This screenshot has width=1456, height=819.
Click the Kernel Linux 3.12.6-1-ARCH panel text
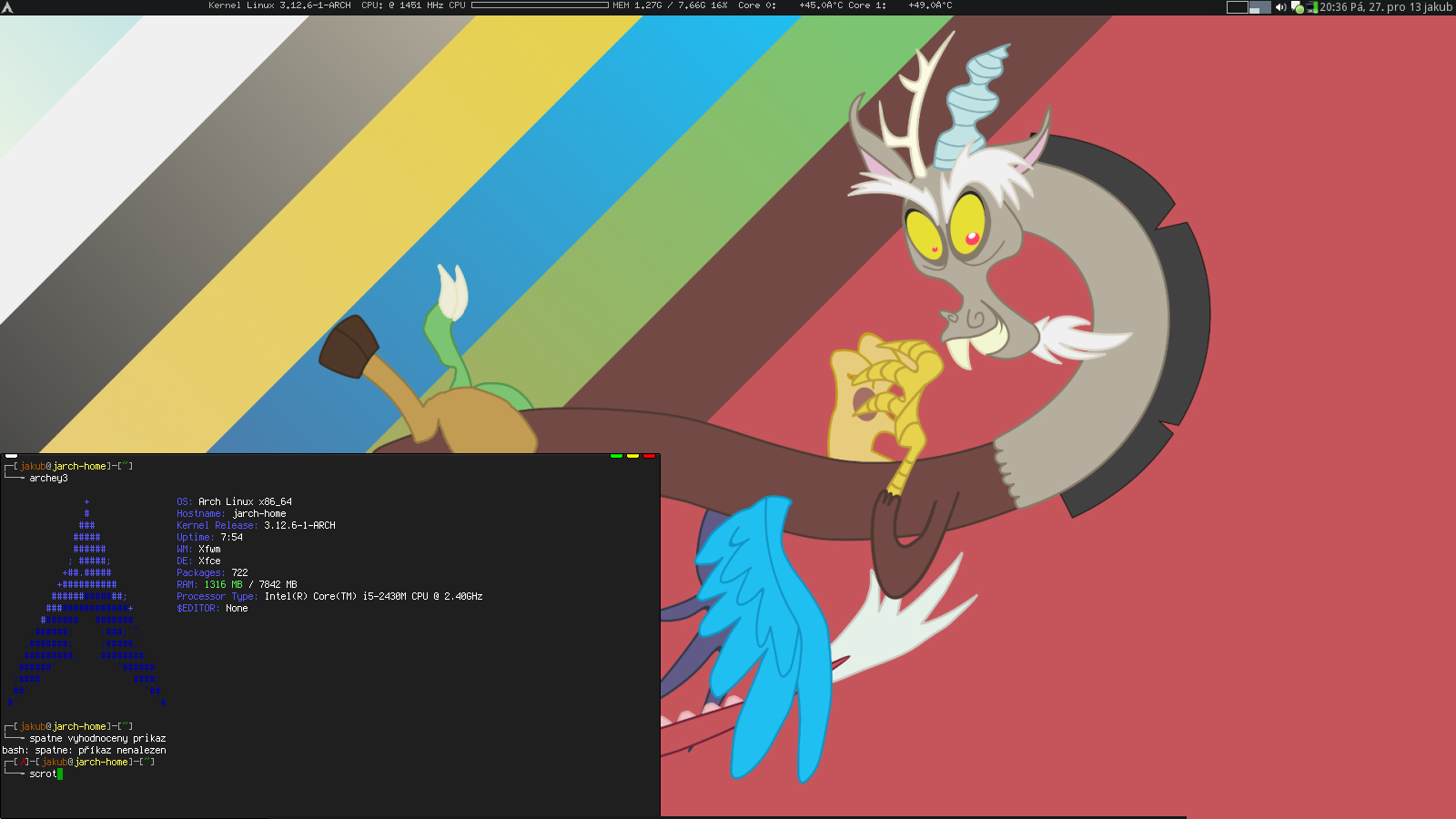point(279,5)
